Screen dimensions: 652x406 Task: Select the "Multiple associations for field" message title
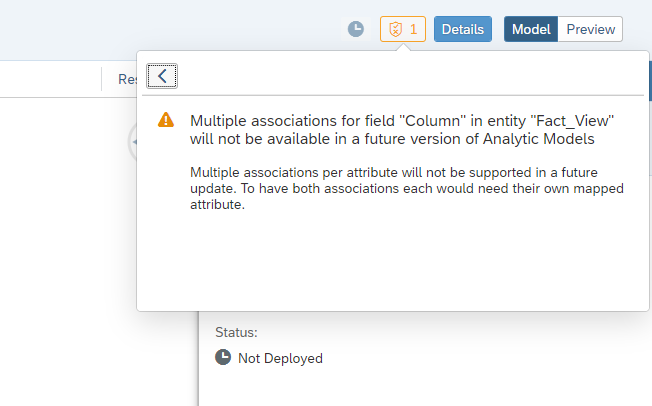pos(402,130)
